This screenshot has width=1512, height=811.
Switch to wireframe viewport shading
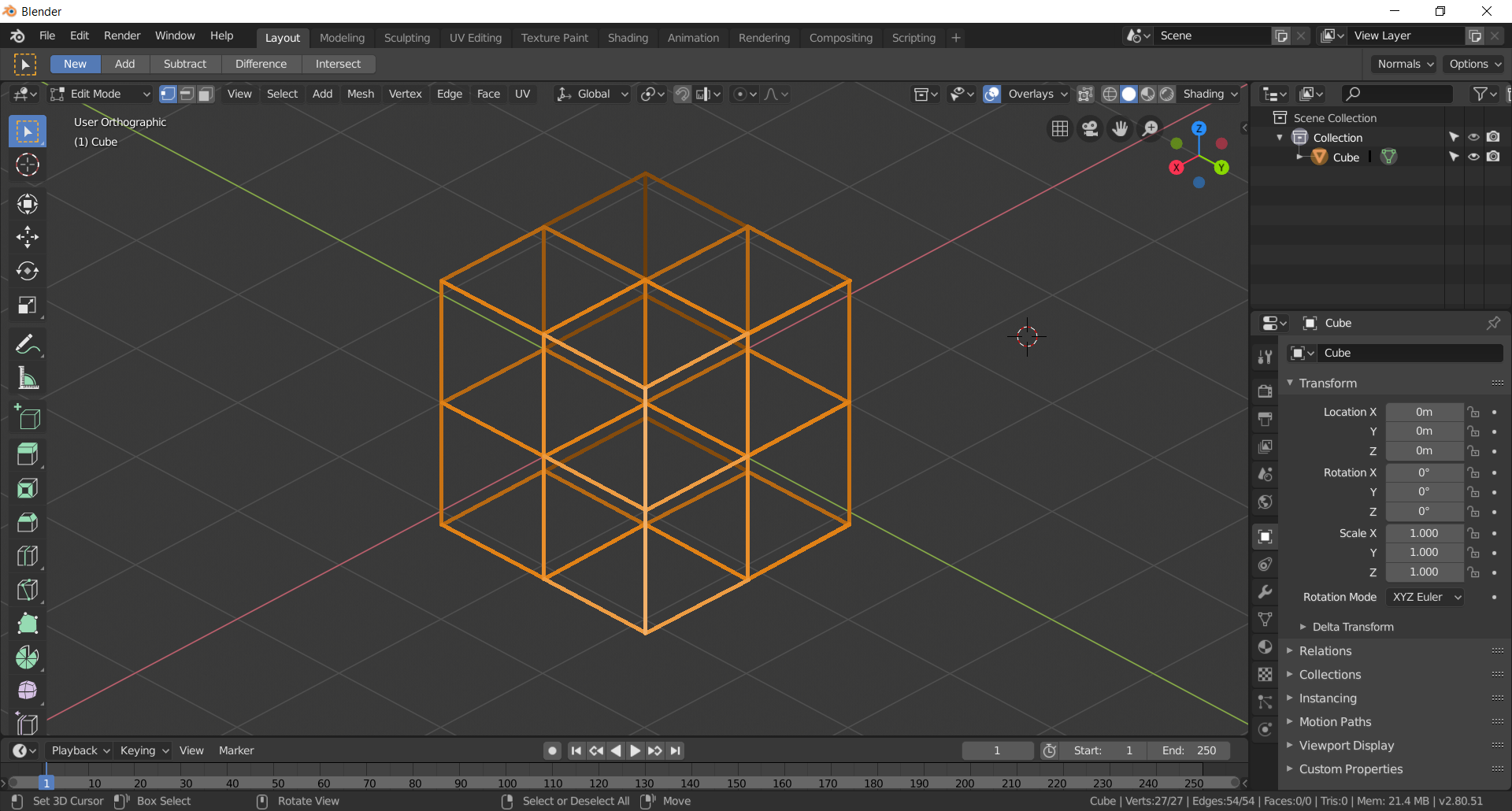pos(1110,94)
